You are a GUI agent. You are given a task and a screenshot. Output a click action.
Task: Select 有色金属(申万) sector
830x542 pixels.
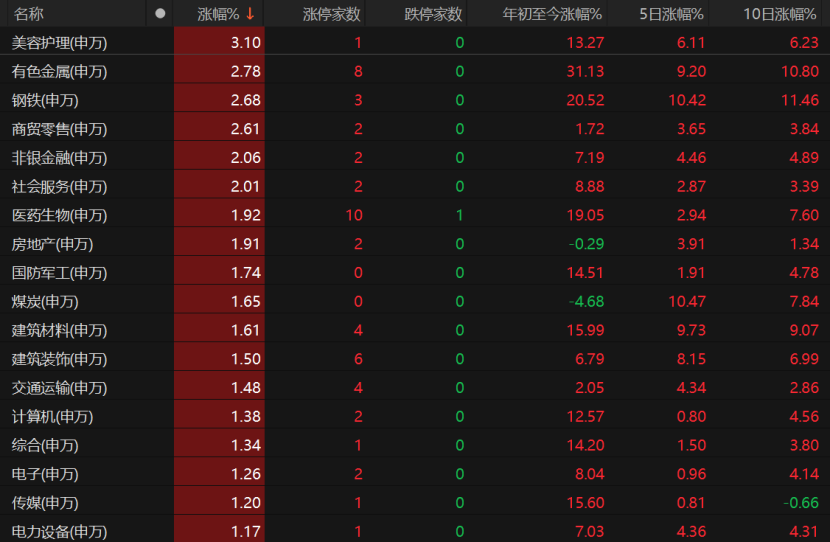[59, 72]
